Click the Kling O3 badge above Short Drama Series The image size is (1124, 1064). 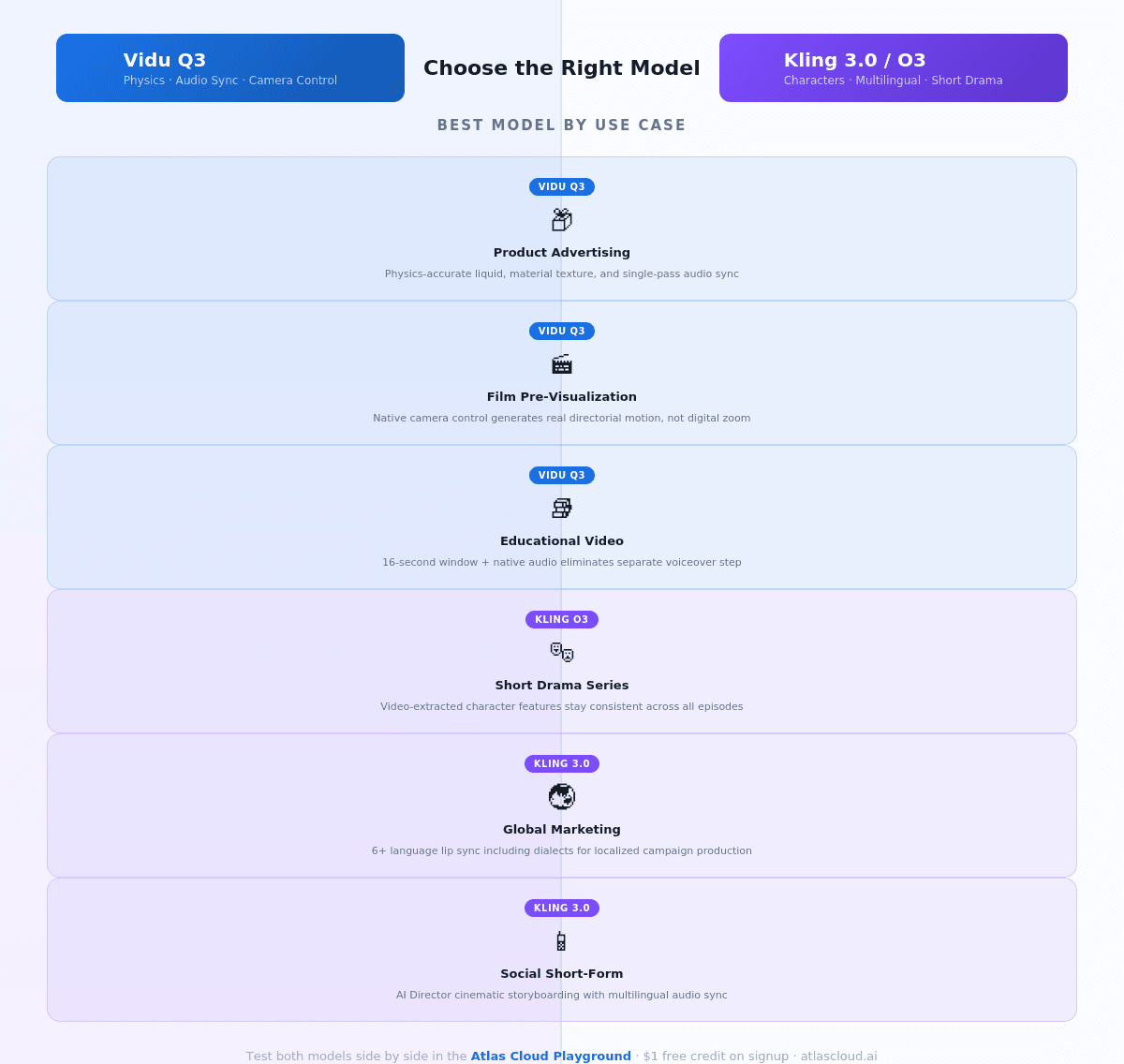[x=562, y=619]
